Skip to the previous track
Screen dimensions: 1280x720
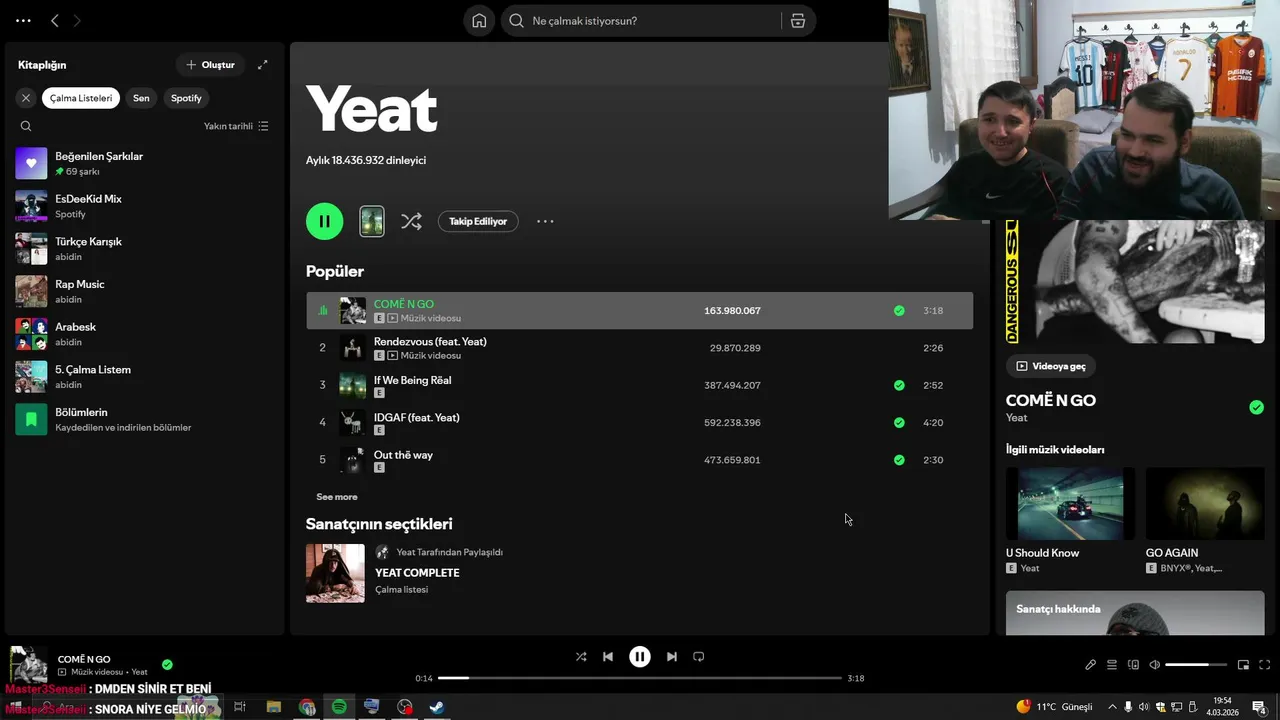click(608, 657)
